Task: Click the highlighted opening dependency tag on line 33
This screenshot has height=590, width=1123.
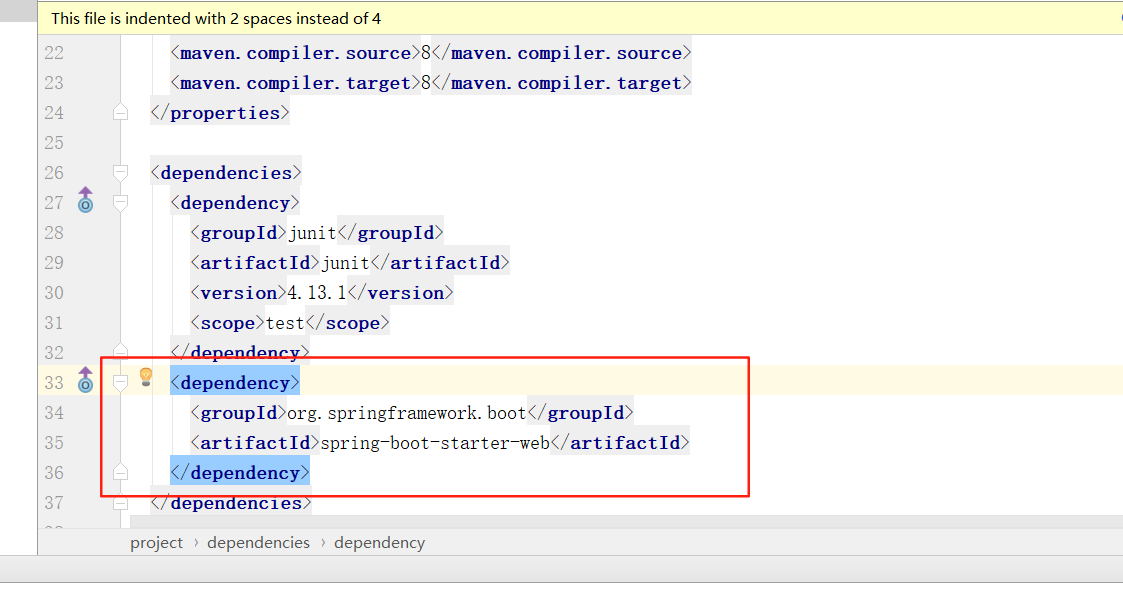Action: point(235,383)
